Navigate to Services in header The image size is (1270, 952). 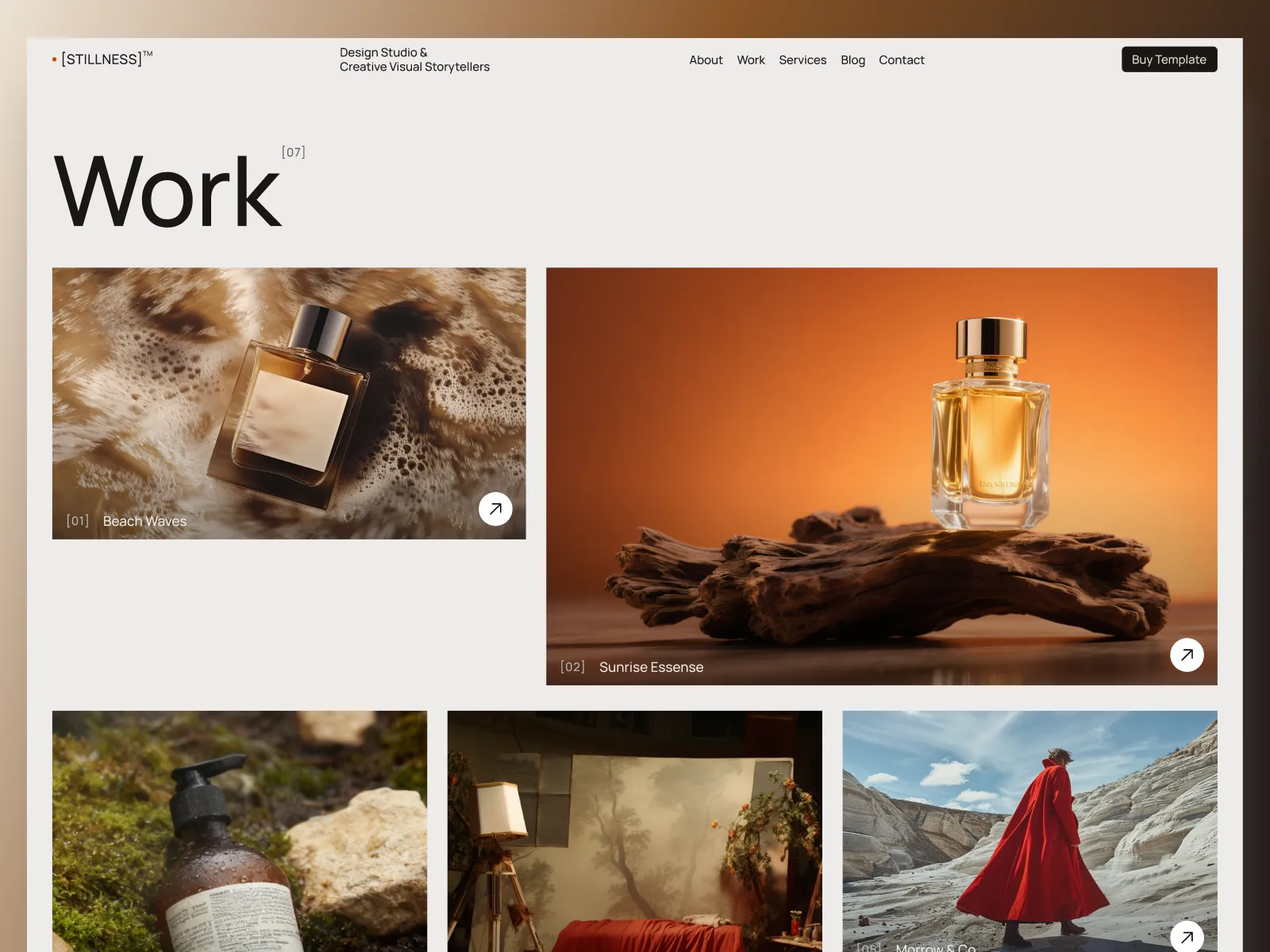(x=802, y=59)
